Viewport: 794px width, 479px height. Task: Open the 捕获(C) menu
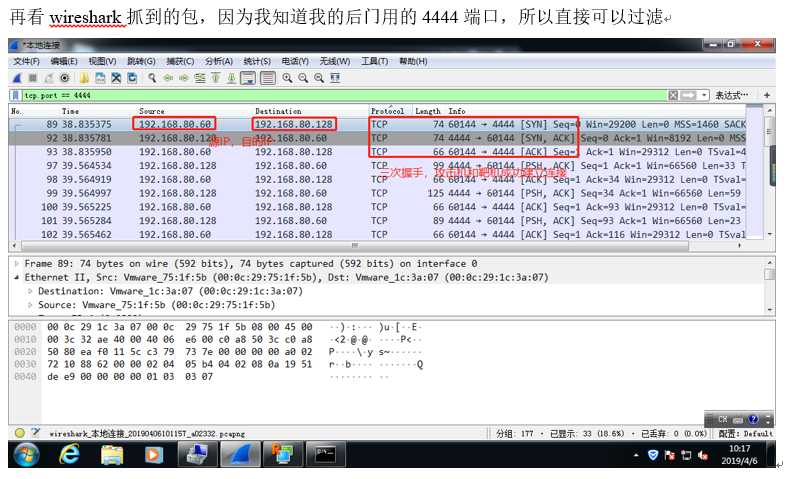point(180,61)
